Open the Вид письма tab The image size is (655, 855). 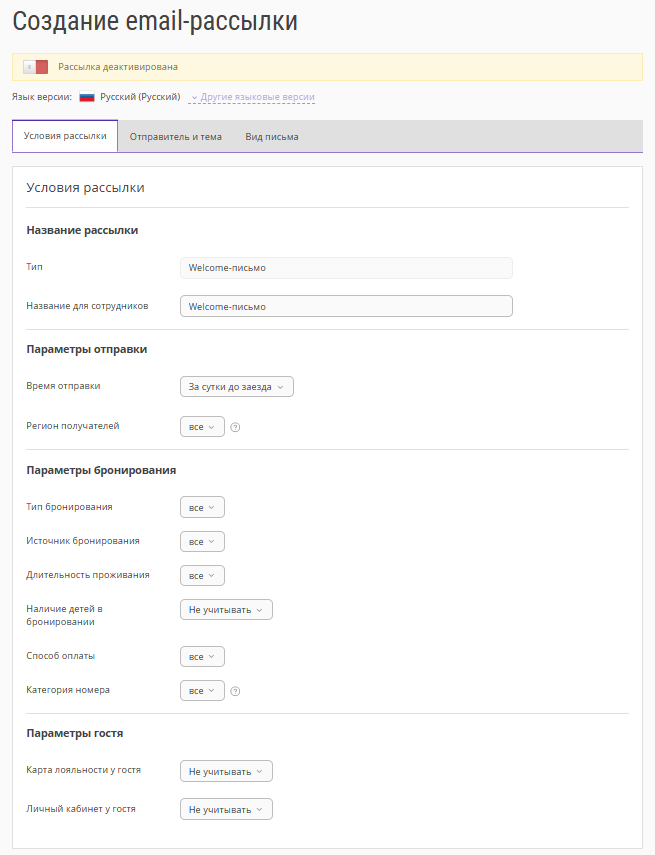tap(272, 136)
